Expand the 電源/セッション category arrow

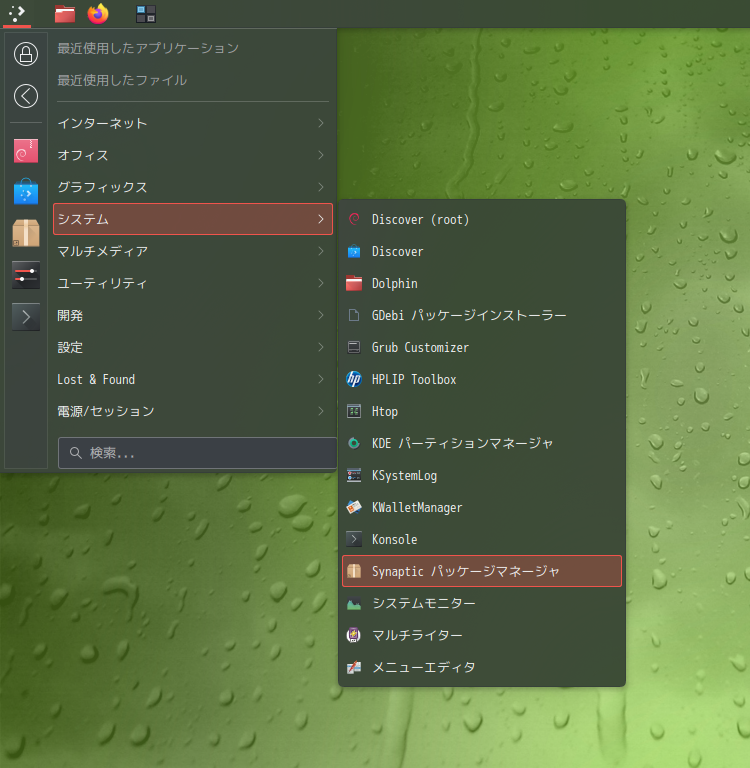point(321,411)
